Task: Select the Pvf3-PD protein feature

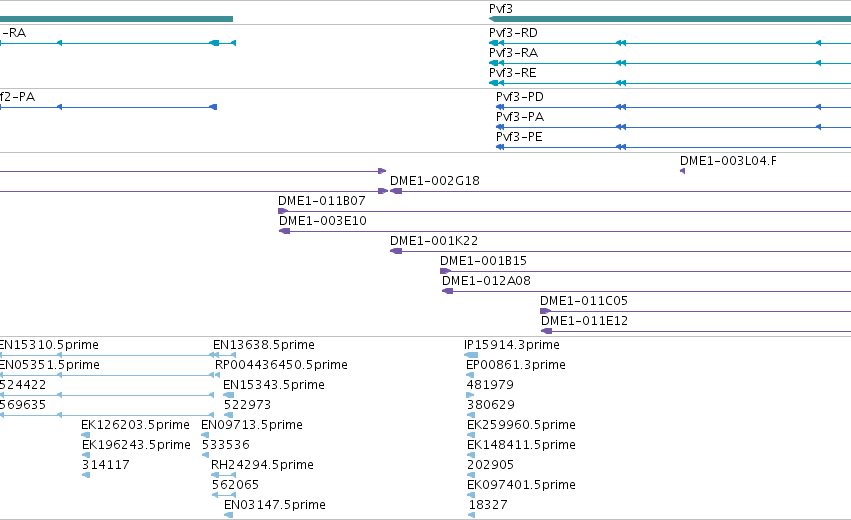Action: (x=519, y=97)
